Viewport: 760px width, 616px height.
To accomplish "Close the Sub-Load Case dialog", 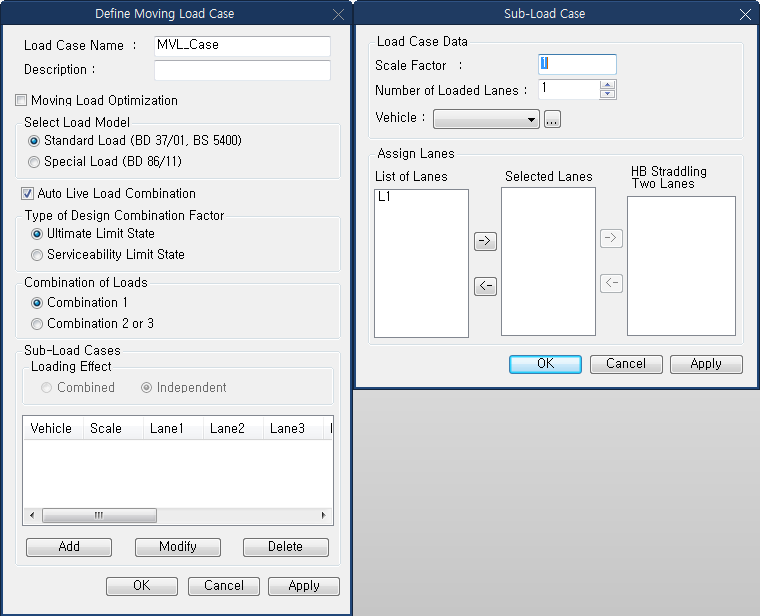I will pos(744,14).
